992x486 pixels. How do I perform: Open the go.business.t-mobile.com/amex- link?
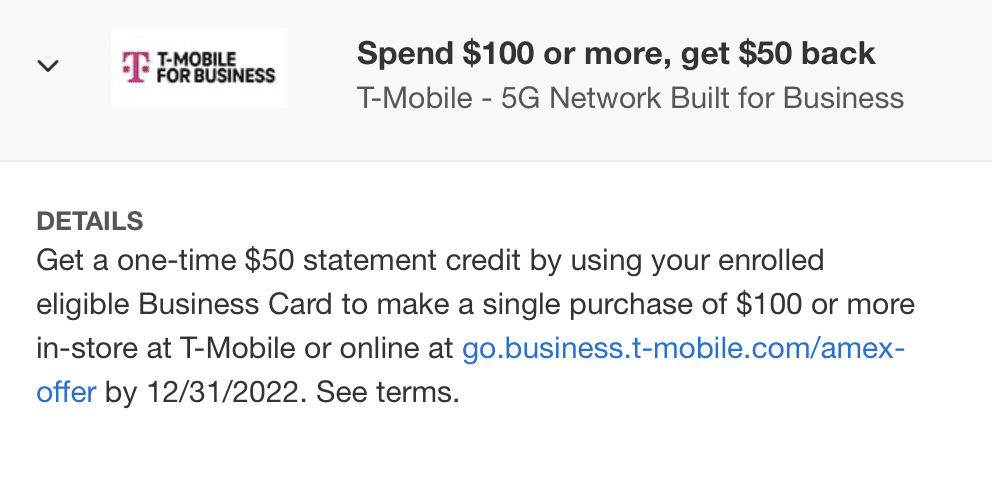point(683,348)
